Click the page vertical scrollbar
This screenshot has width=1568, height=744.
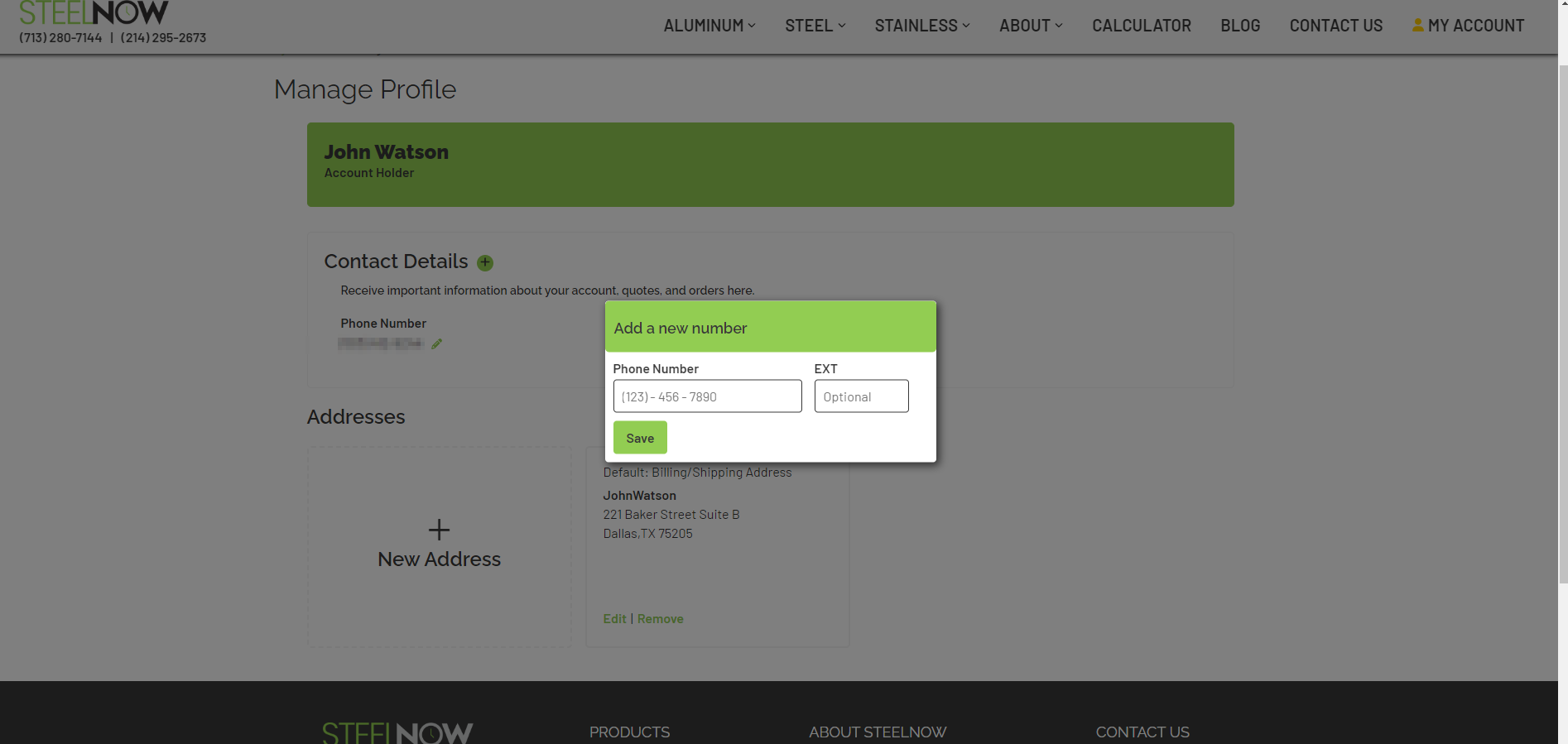coord(1562,331)
